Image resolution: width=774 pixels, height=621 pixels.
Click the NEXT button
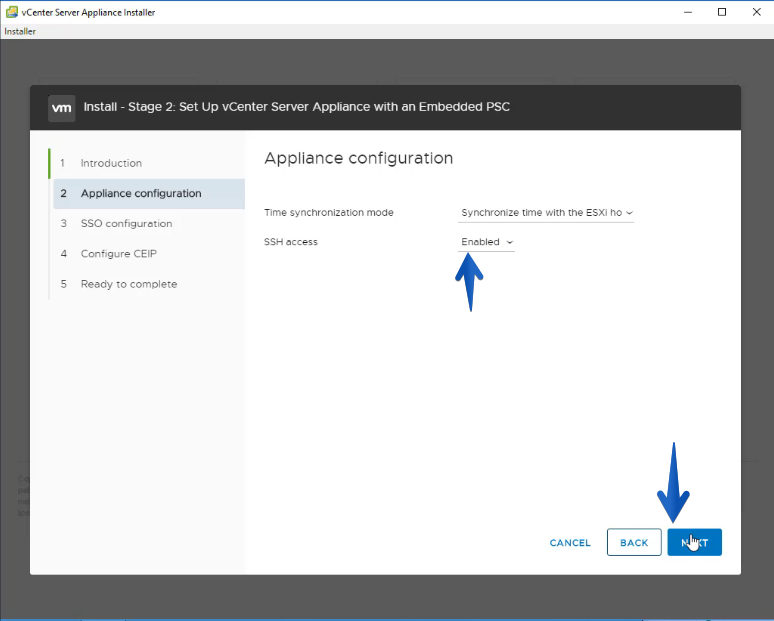pyautogui.click(x=695, y=543)
